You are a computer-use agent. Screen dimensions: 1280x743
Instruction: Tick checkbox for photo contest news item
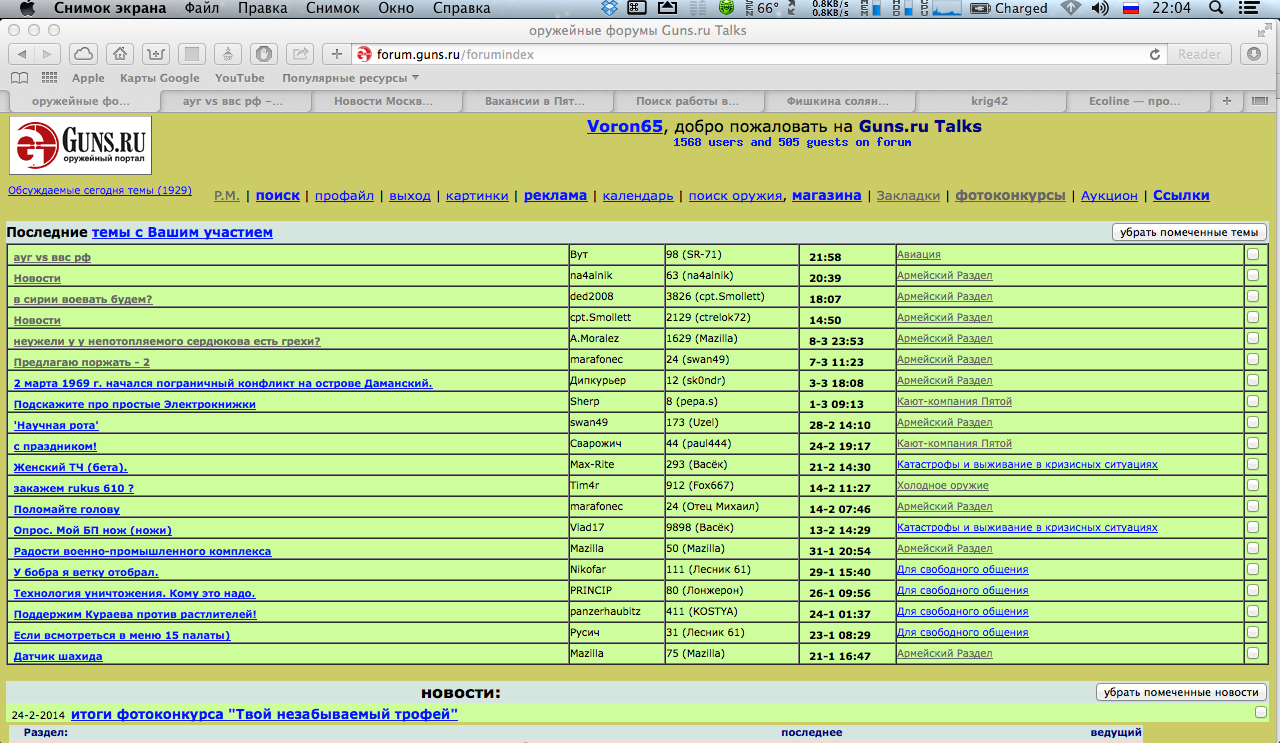1260,712
